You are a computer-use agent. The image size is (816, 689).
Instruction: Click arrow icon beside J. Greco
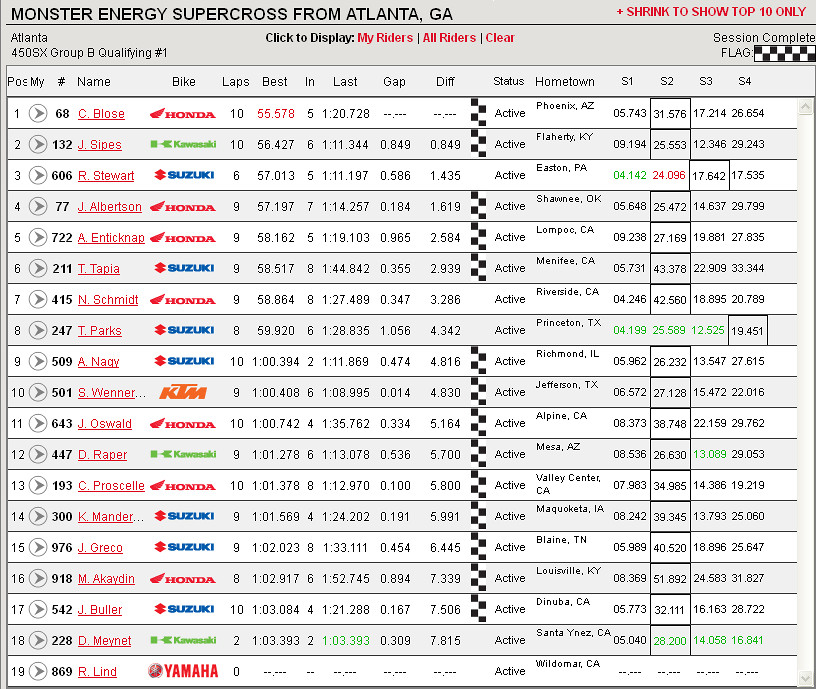37,547
